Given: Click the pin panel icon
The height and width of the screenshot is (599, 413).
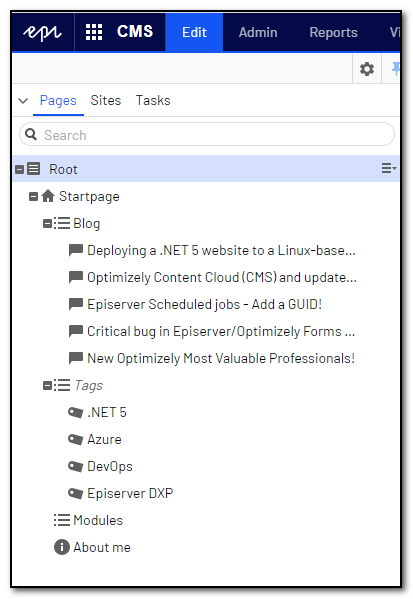Looking at the screenshot, I should (396, 69).
